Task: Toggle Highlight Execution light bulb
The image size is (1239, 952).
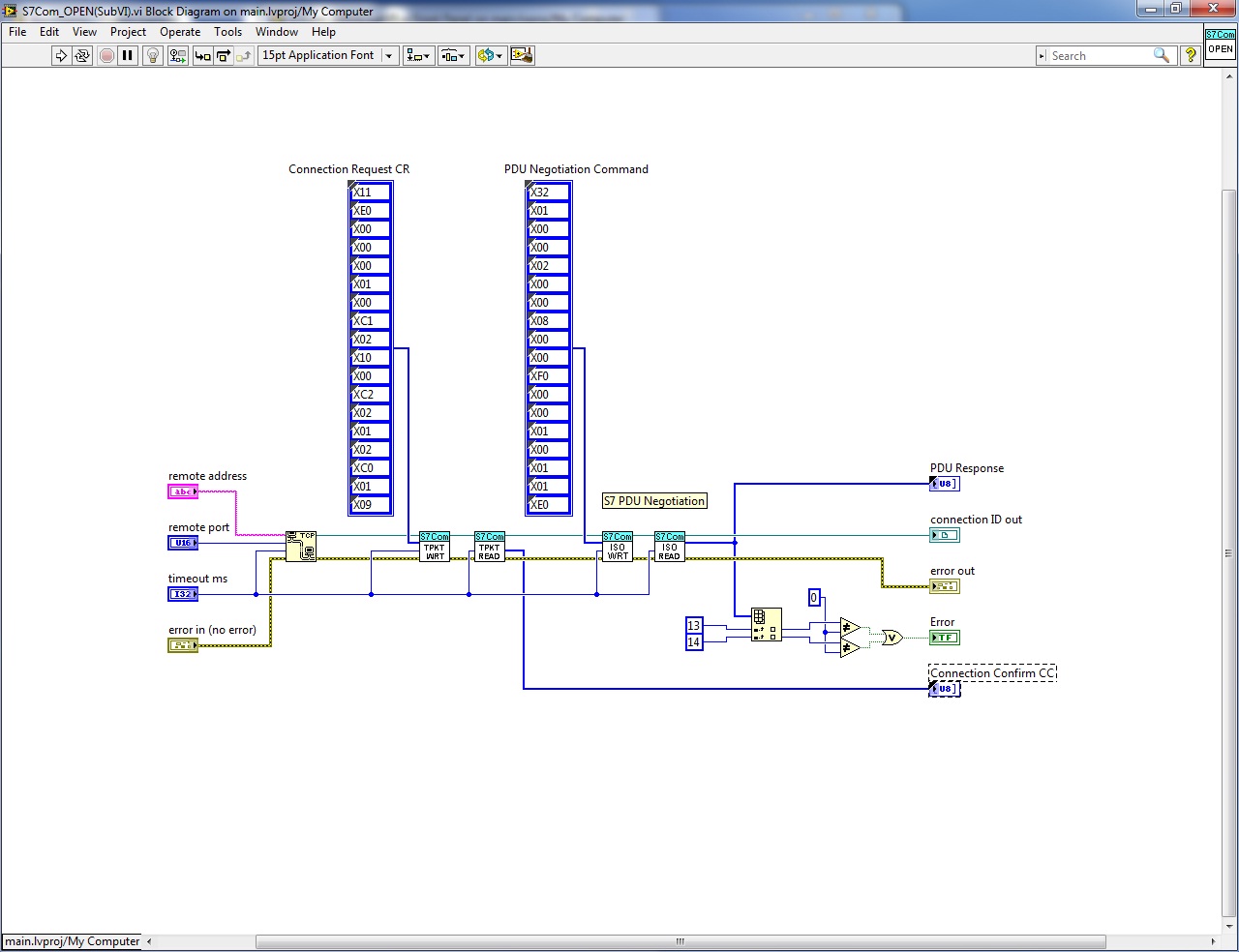Action: pyautogui.click(x=153, y=55)
